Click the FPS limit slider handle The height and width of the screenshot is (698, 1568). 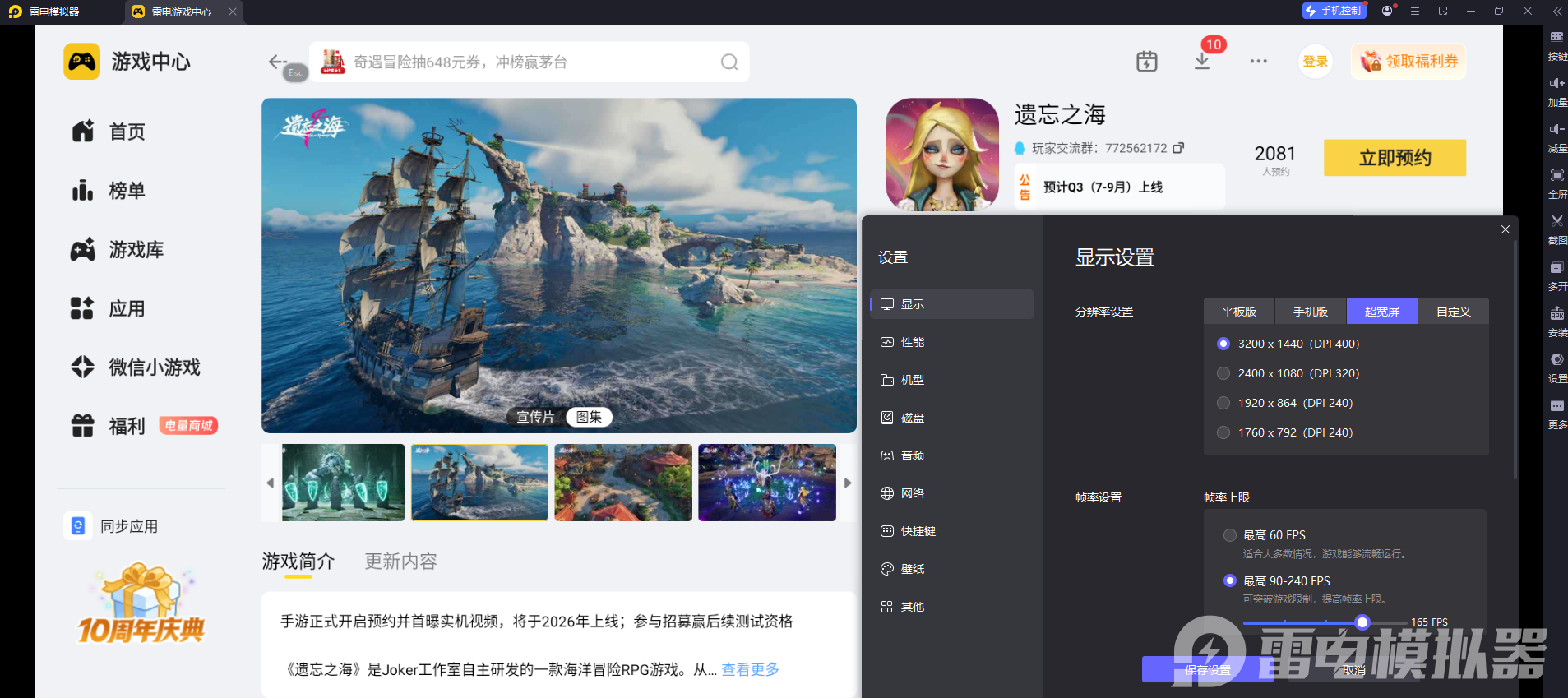[1362, 622]
